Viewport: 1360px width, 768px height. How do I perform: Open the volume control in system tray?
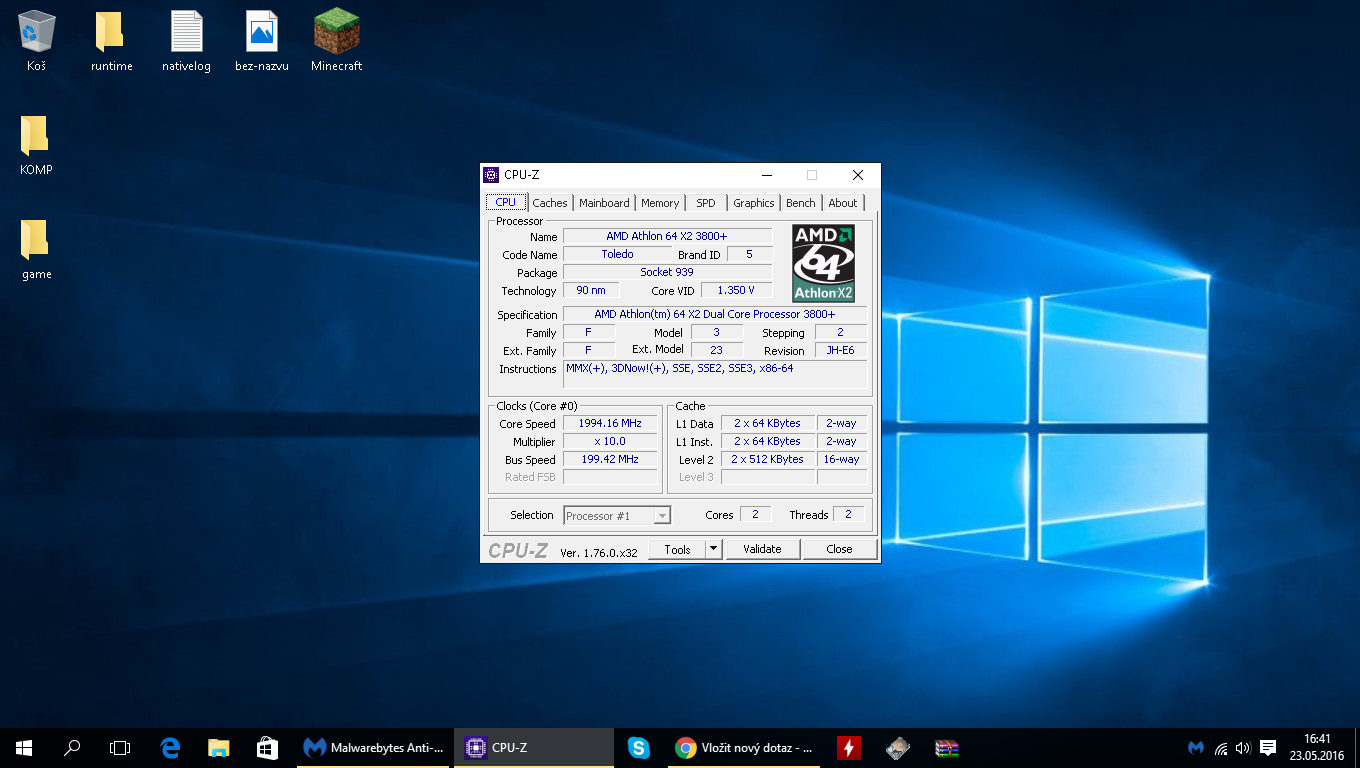click(1243, 748)
